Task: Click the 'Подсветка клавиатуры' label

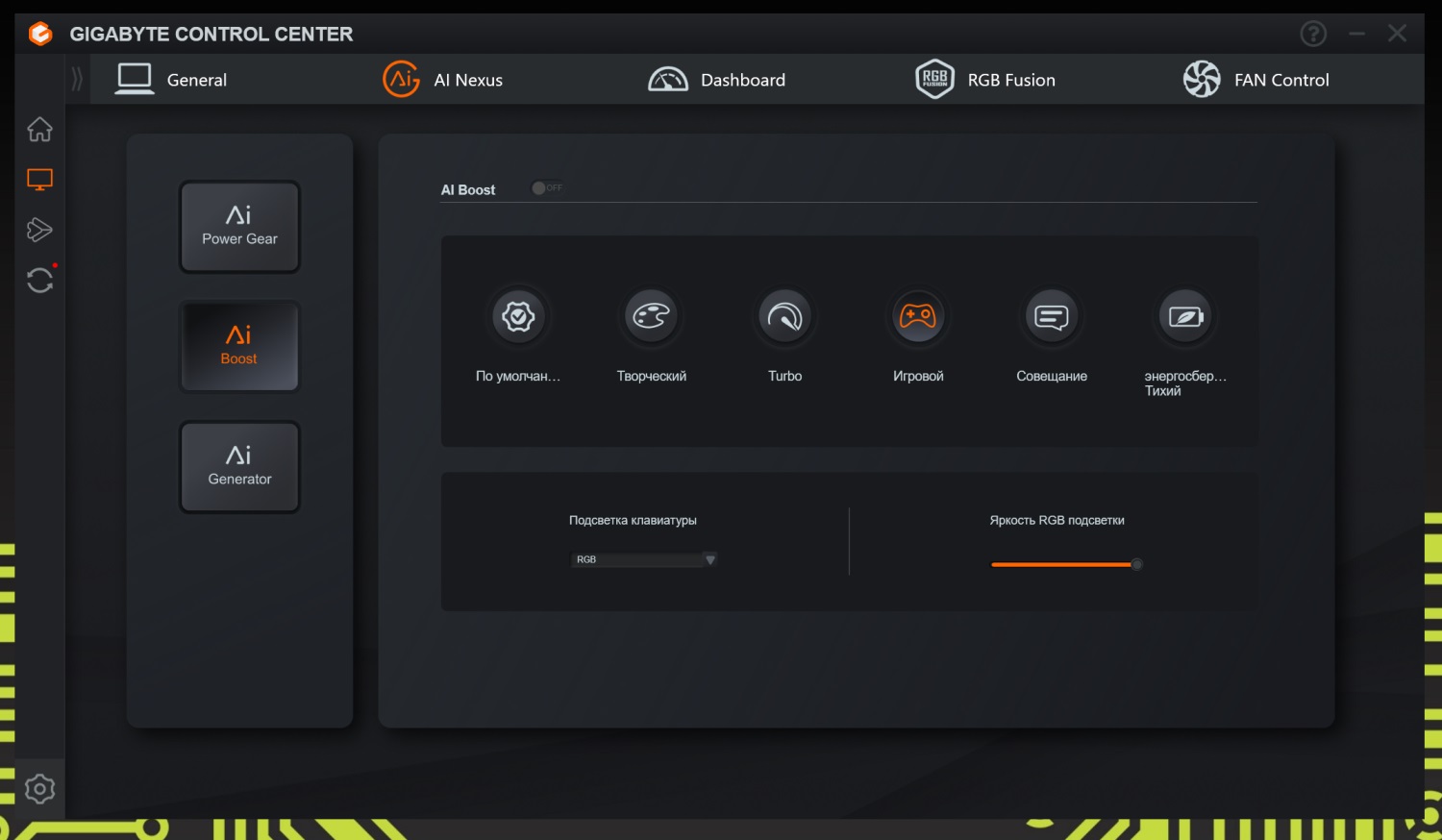Action: [x=633, y=521]
